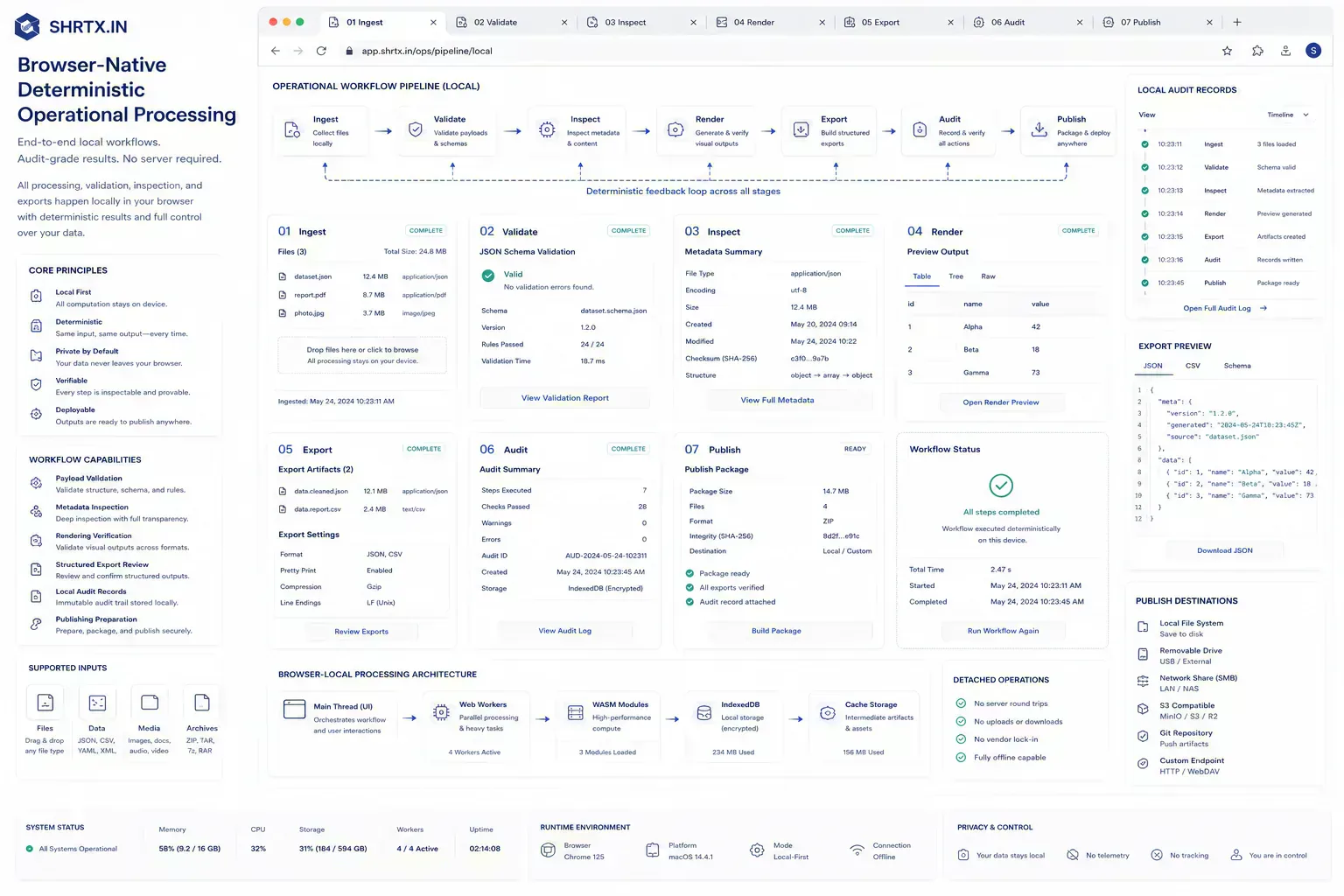Click the Publish pipeline stage icon
1344x896 pixels.
[1039, 129]
